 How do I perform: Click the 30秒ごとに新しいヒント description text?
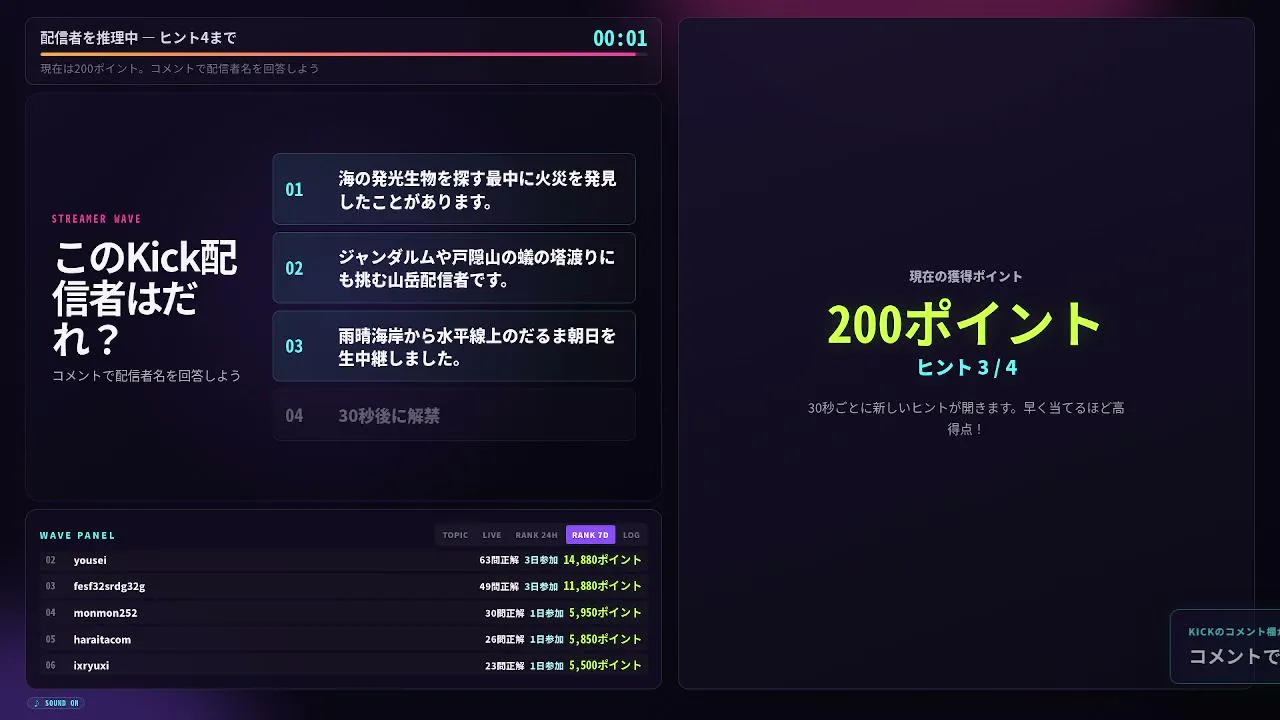click(966, 418)
